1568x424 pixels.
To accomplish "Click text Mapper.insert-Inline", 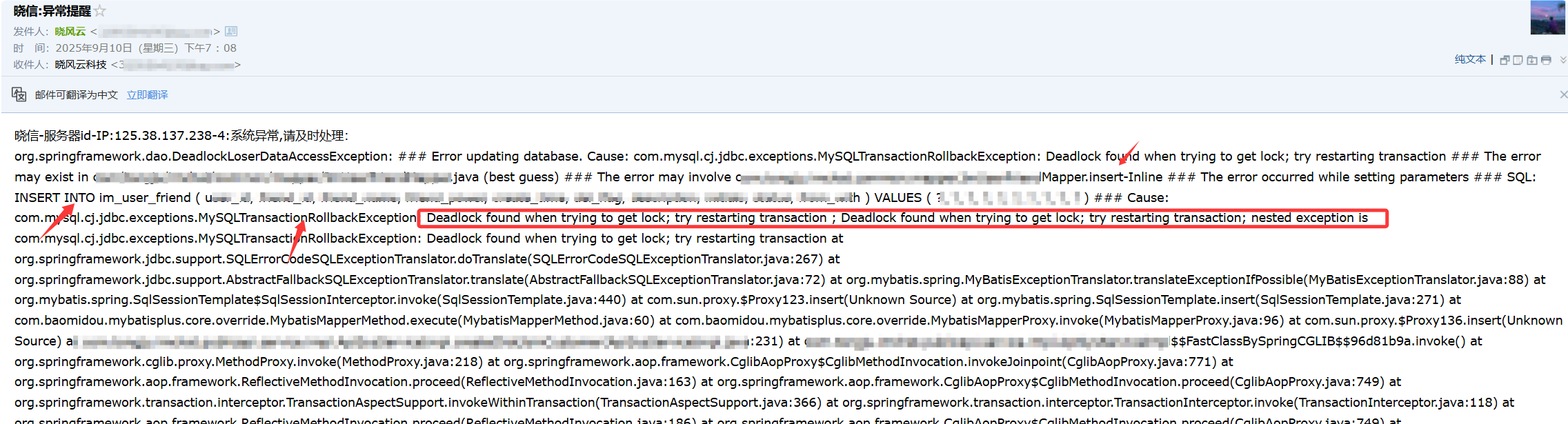I will click(x=1102, y=177).
